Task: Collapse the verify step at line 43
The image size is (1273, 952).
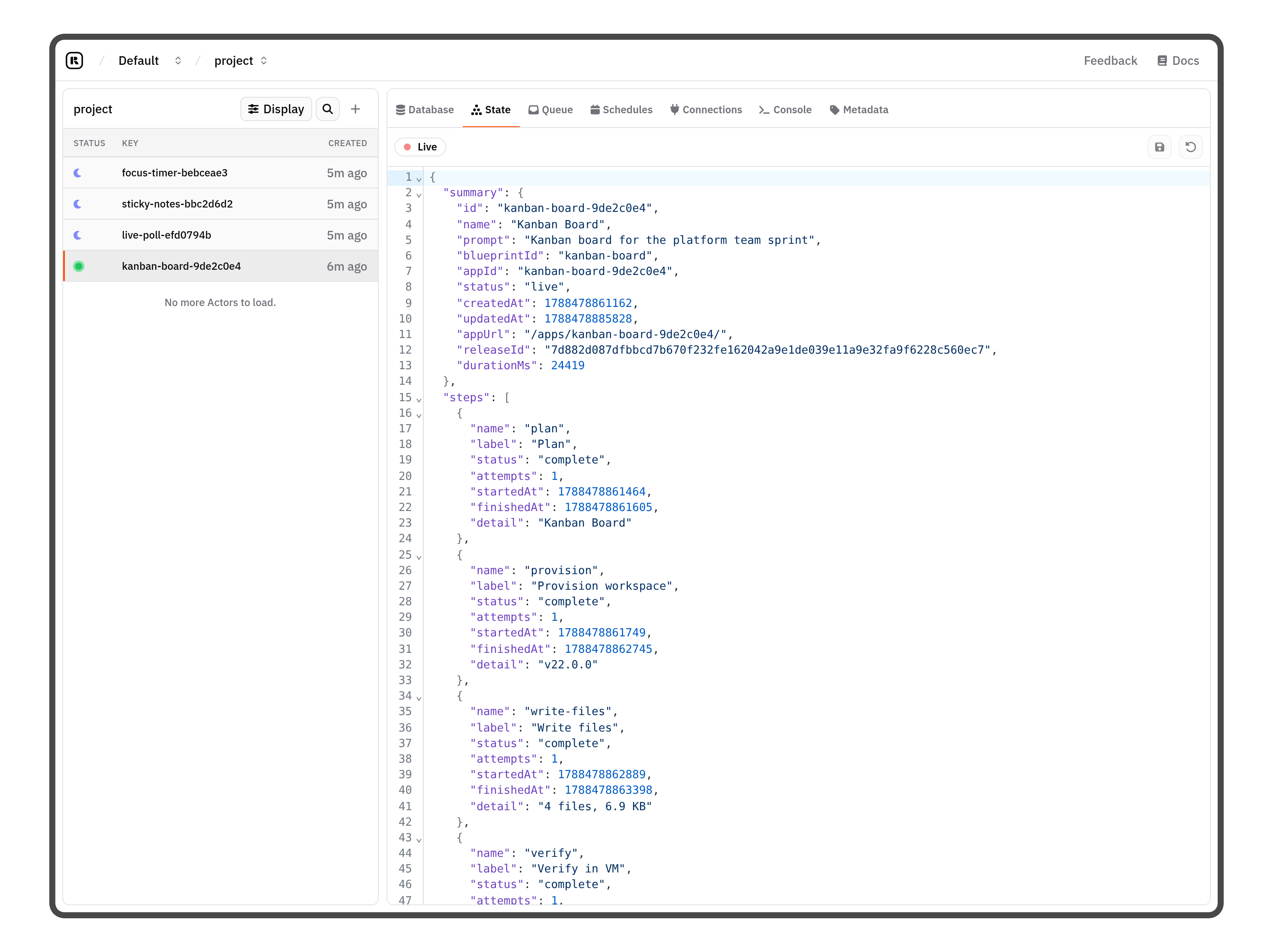Action: tap(419, 840)
